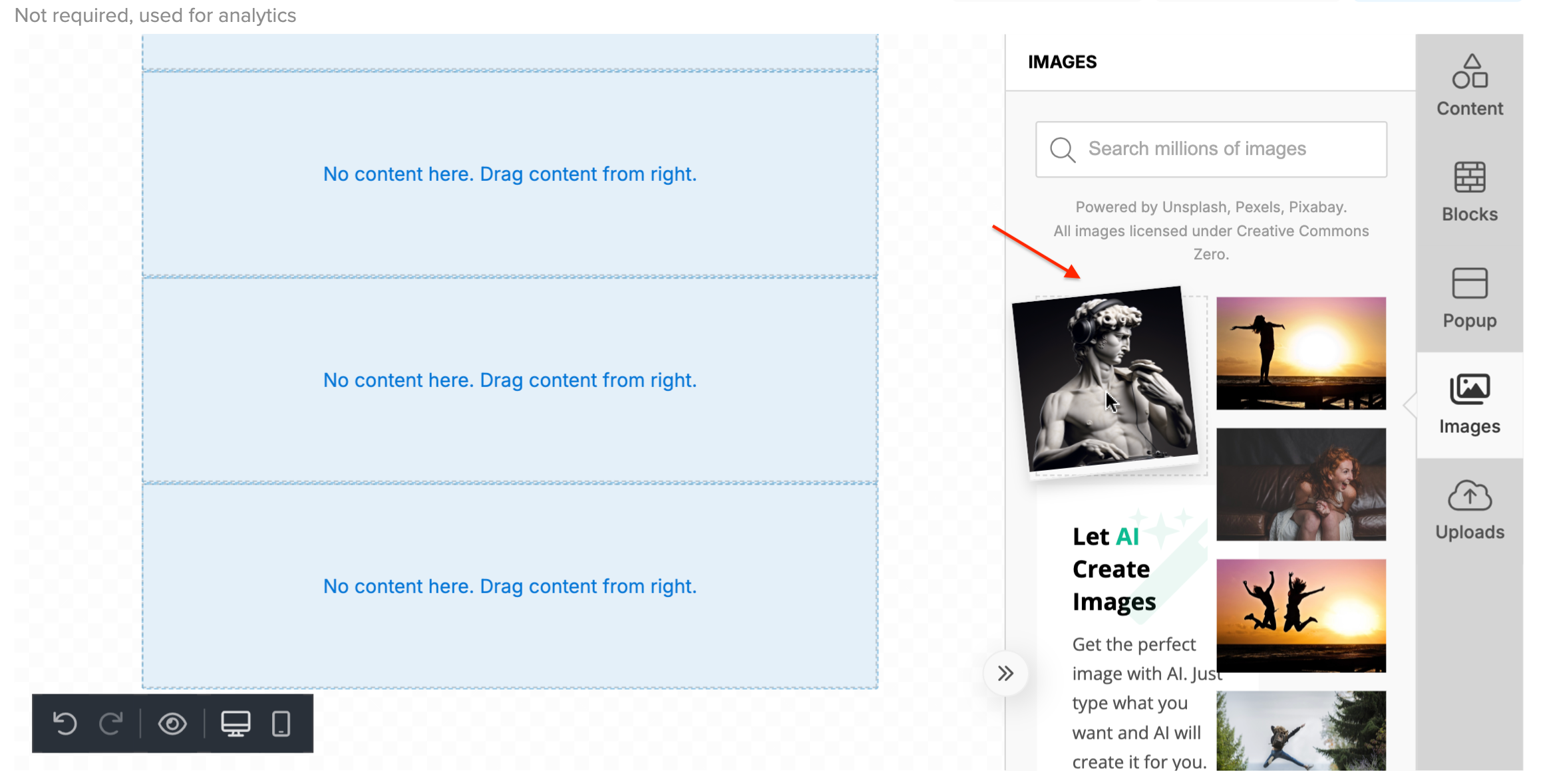Open the Popup tab
Screen dimensions: 1541x784
point(1469,298)
